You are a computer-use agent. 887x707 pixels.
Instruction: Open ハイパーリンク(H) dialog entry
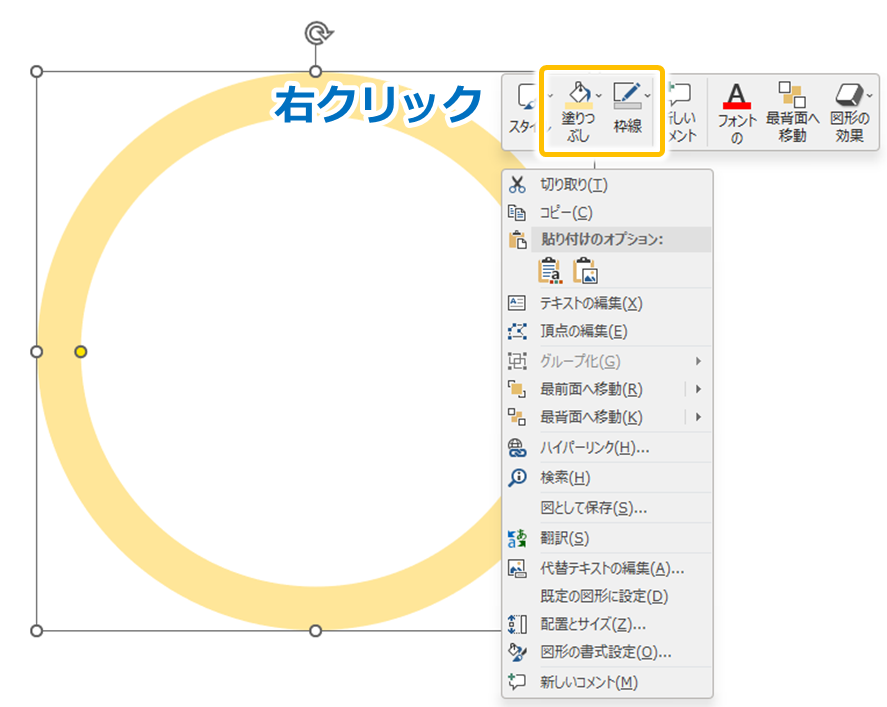[594, 447]
